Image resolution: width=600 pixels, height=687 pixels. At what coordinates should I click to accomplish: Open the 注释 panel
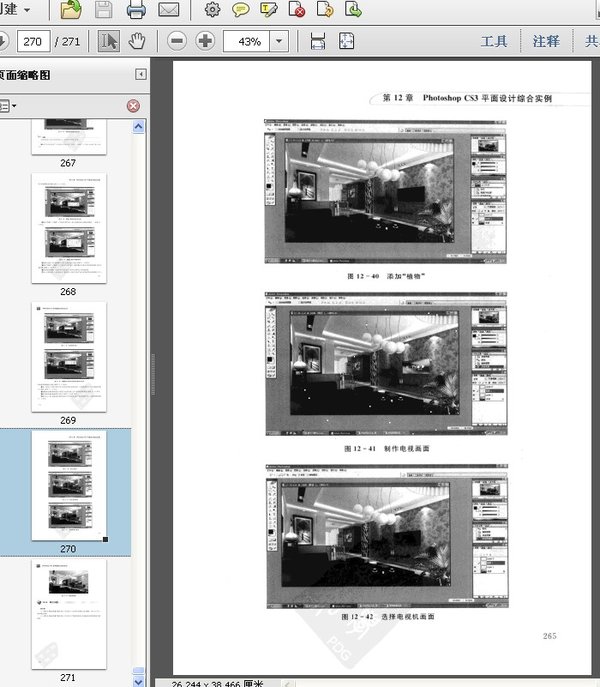click(x=546, y=41)
